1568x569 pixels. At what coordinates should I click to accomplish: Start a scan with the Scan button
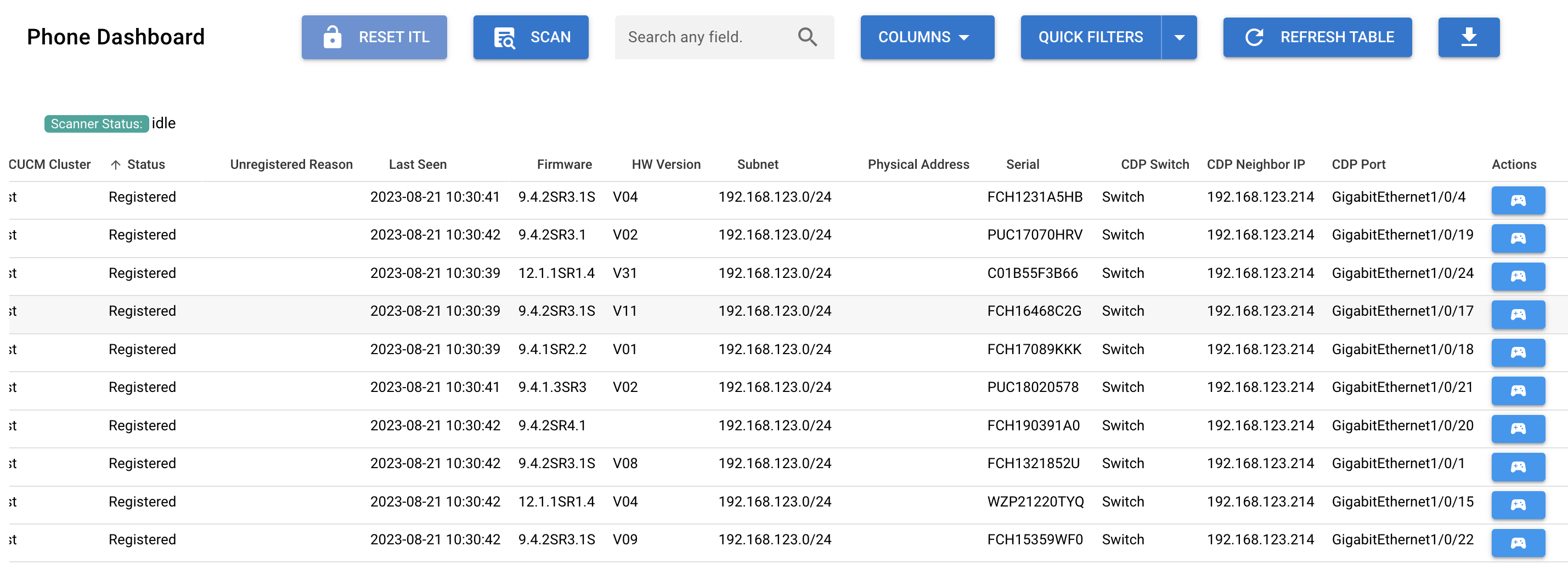point(530,37)
